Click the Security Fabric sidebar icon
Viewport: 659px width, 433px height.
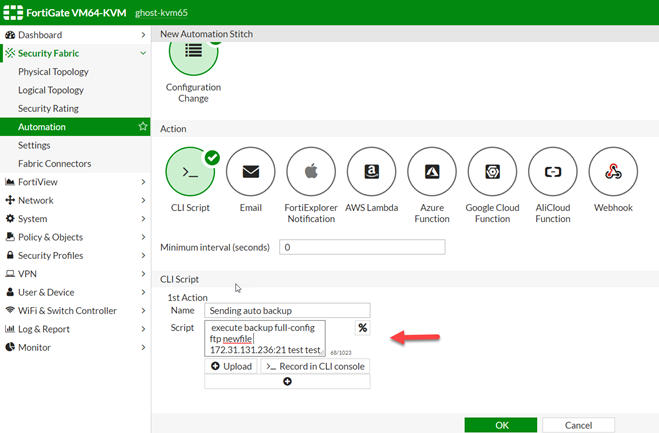[x=10, y=53]
